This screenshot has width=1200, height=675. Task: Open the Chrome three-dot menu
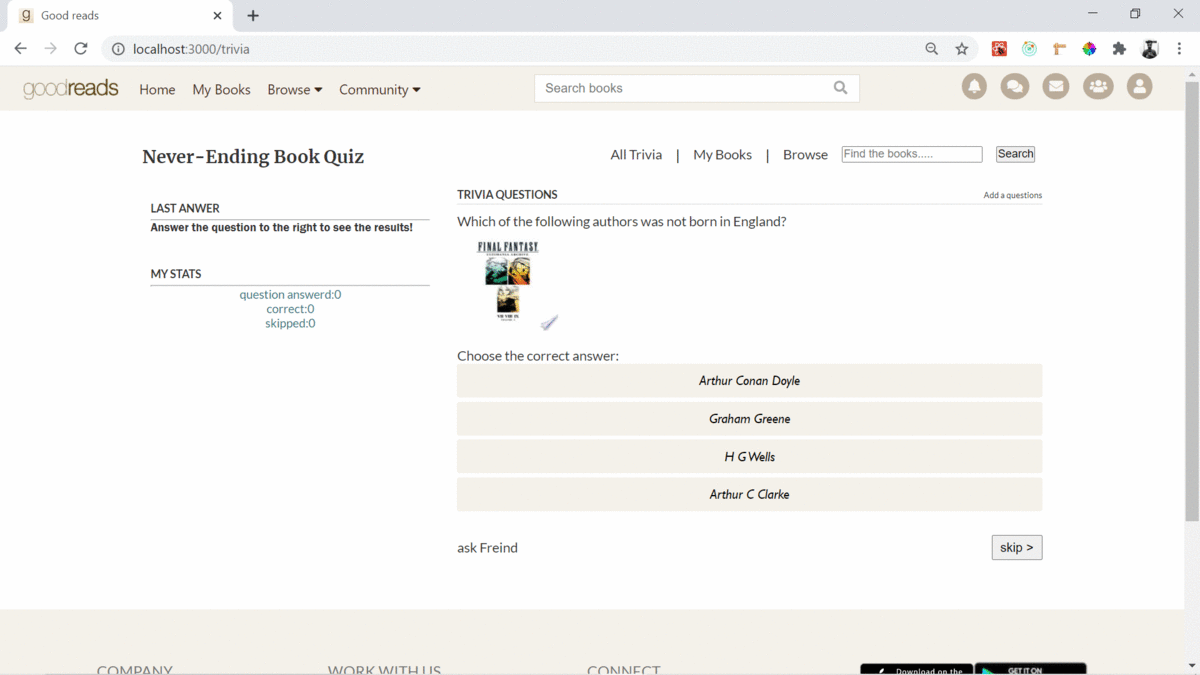1180,49
